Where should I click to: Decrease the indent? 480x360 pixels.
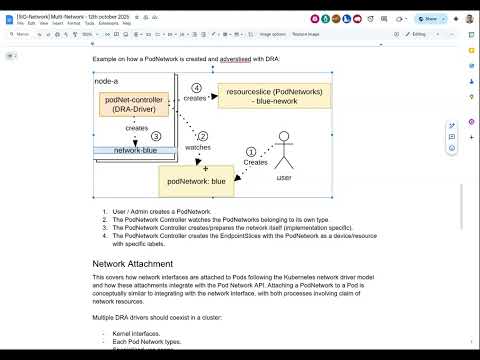tap(195, 34)
